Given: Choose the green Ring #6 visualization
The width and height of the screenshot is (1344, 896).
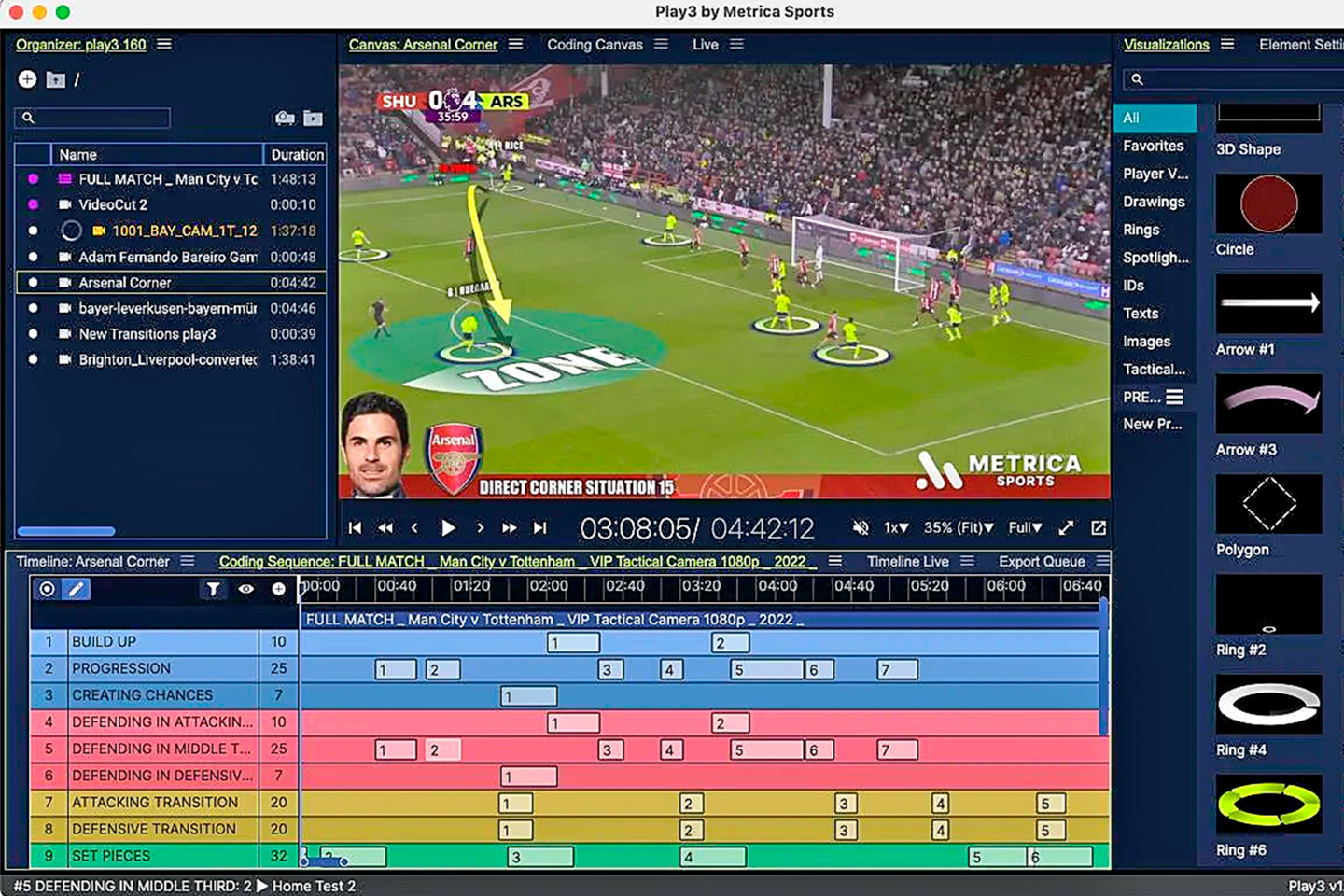Looking at the screenshot, I should click(1268, 804).
